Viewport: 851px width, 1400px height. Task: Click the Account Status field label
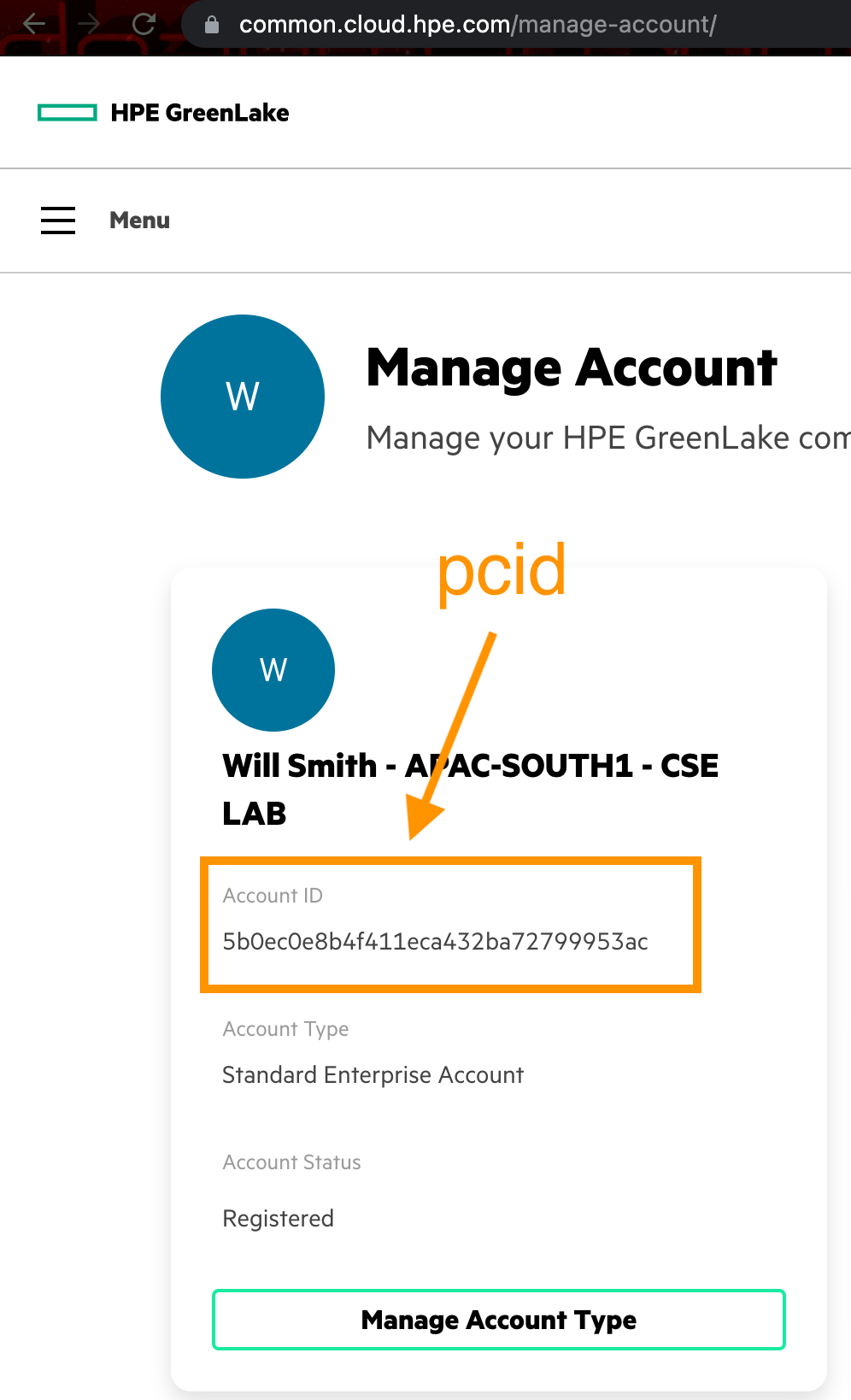pyautogui.click(x=291, y=1162)
